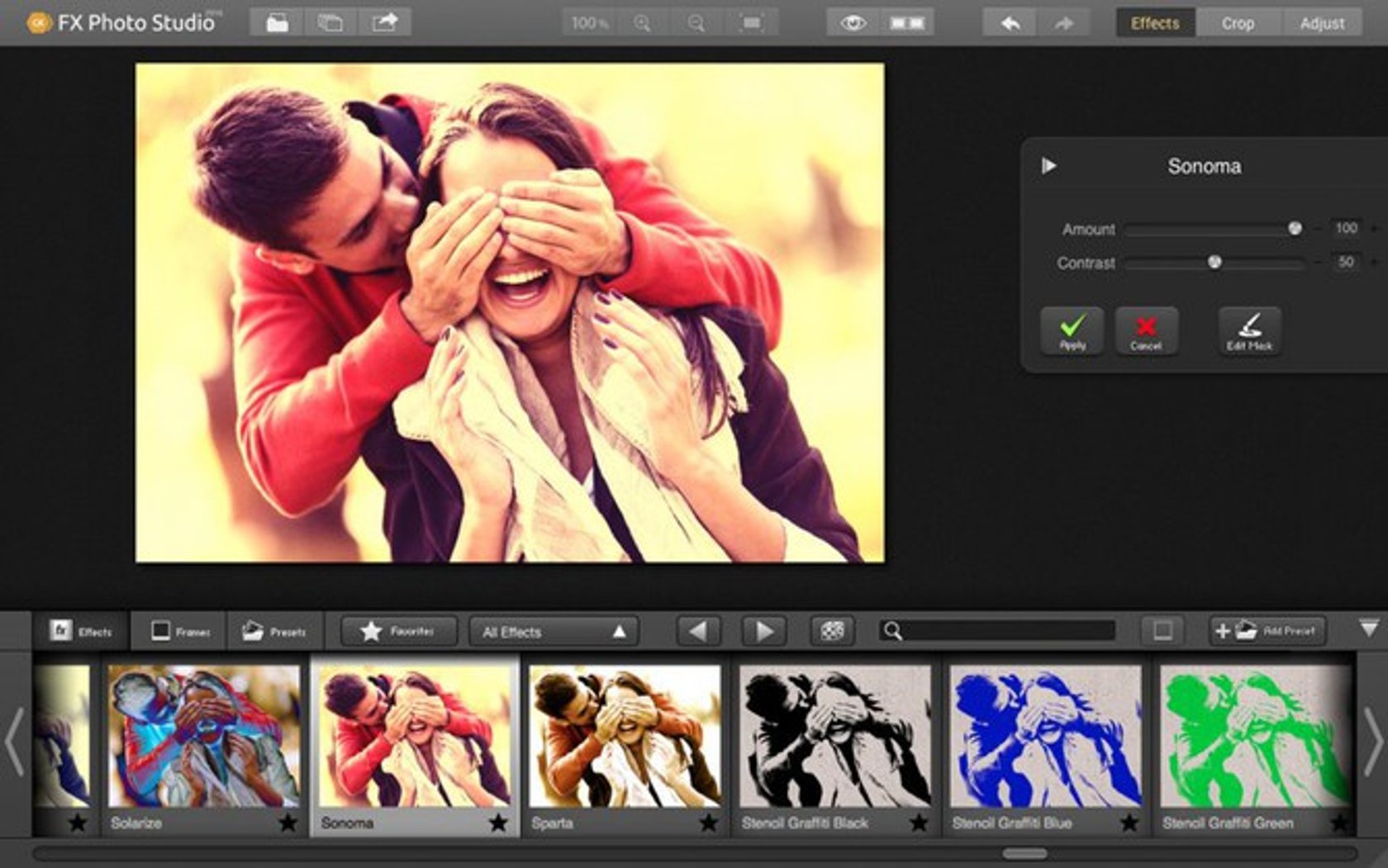The width and height of the screenshot is (1388, 868).
Task: Enable the split before/after view toggle
Action: [x=906, y=22]
